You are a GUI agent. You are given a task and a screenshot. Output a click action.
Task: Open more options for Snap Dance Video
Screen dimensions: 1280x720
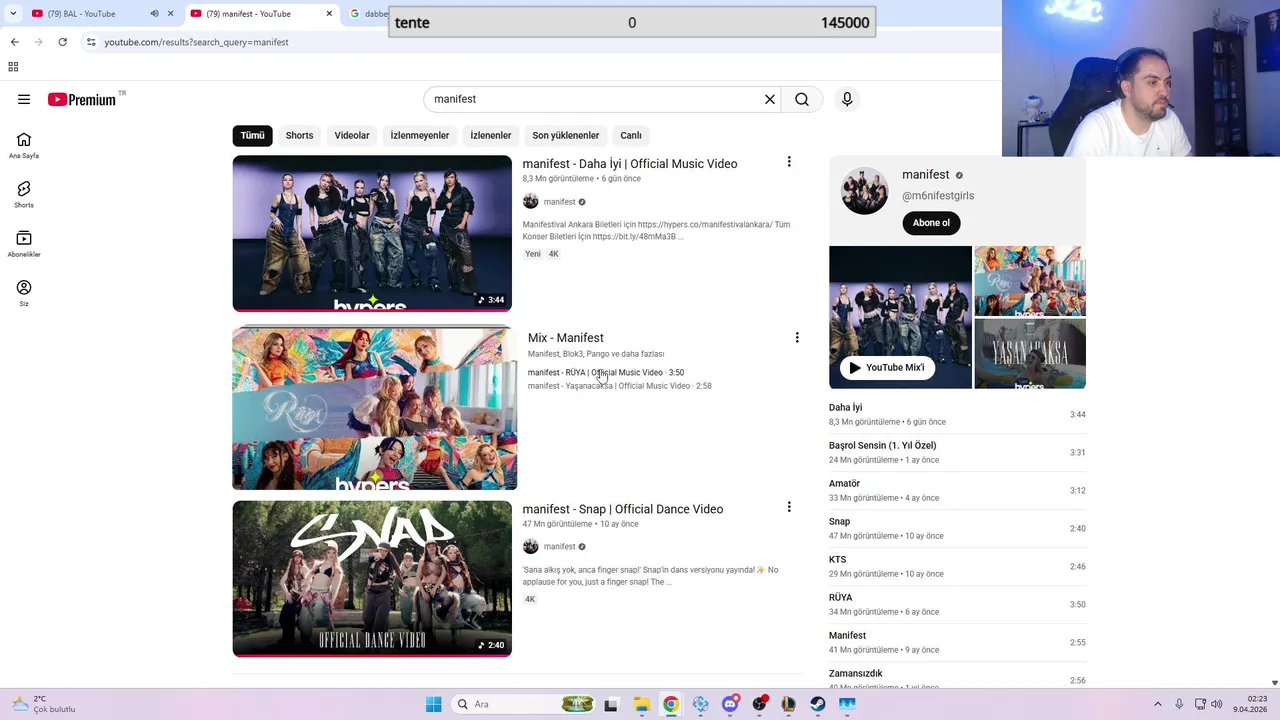pos(789,507)
